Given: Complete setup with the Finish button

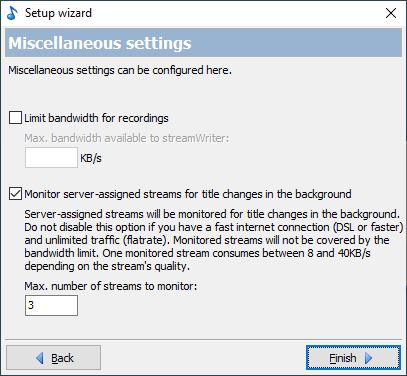Looking at the screenshot, I should click(353, 358).
